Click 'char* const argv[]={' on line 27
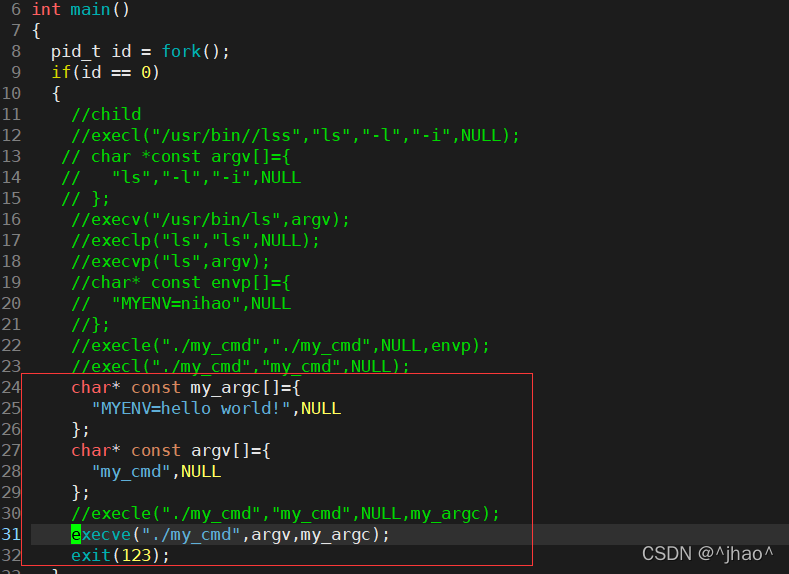Viewport: 789px width, 574px height. click(171, 450)
